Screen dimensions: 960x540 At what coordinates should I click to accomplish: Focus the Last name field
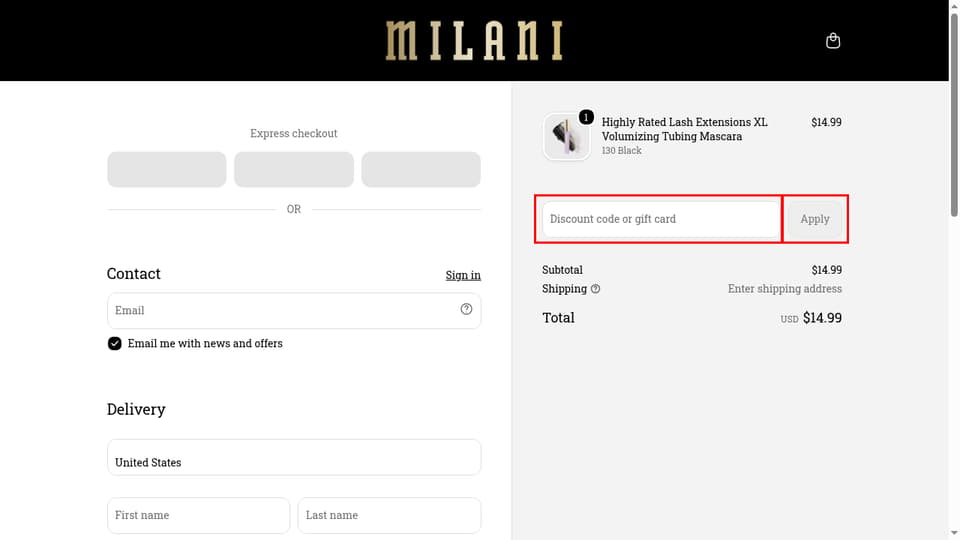coord(389,516)
